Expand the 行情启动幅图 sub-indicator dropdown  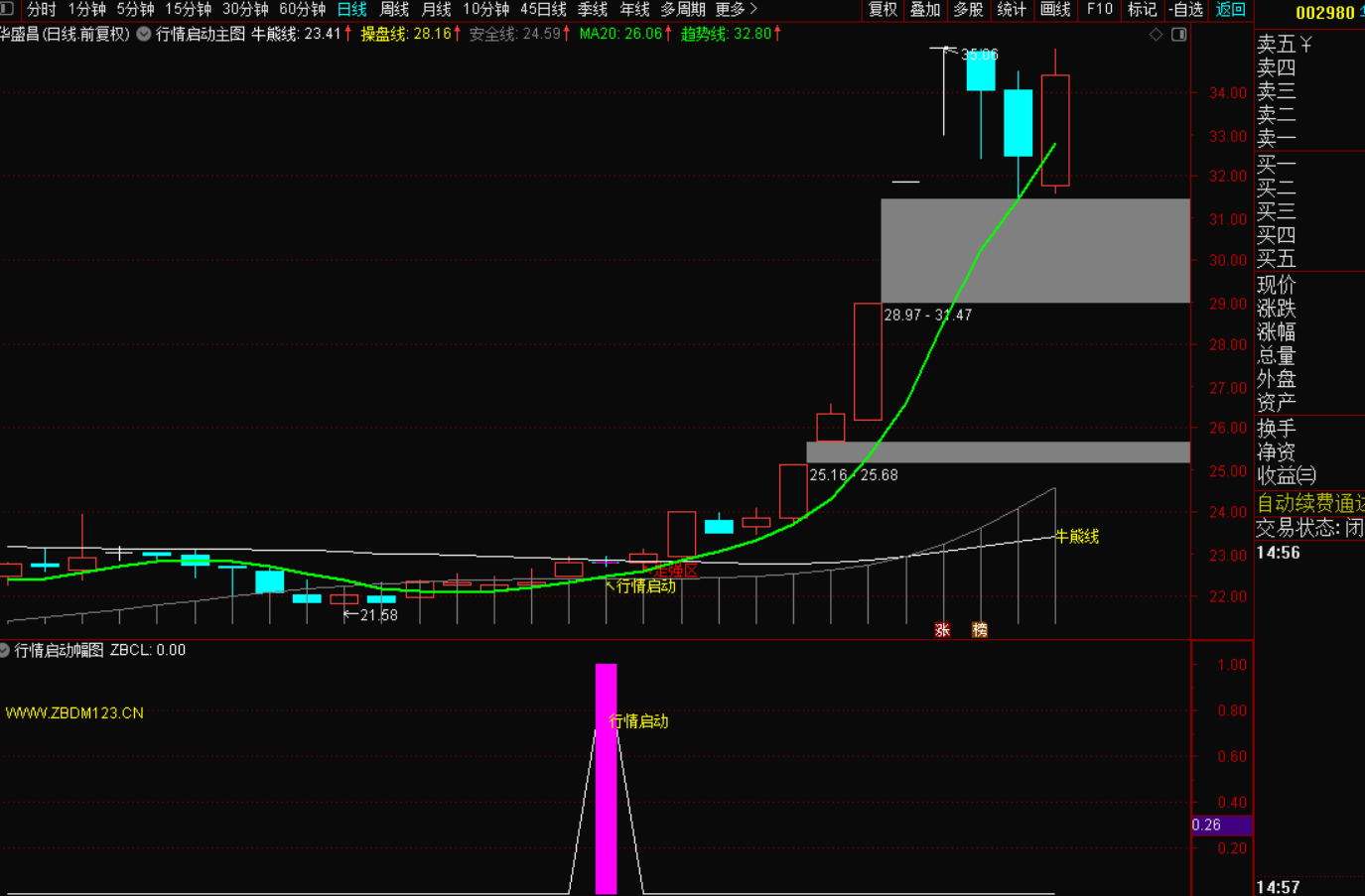click(x=5, y=651)
